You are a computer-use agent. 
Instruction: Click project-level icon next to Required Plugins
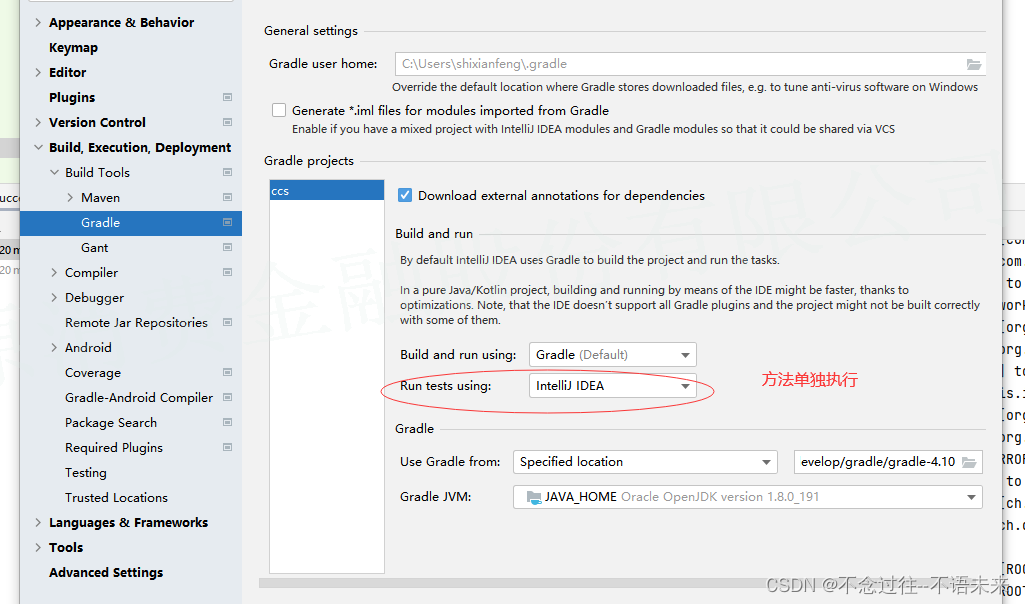coord(227,447)
